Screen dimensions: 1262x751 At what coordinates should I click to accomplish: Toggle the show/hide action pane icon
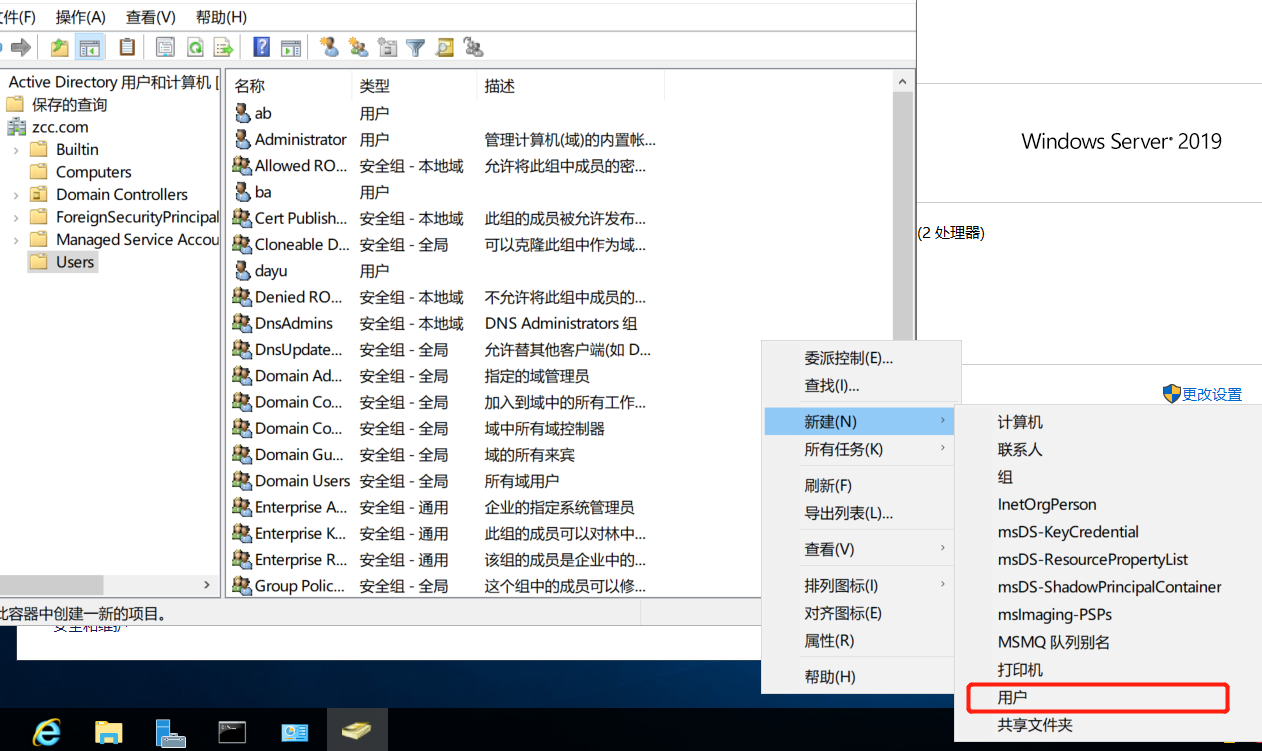[291, 47]
